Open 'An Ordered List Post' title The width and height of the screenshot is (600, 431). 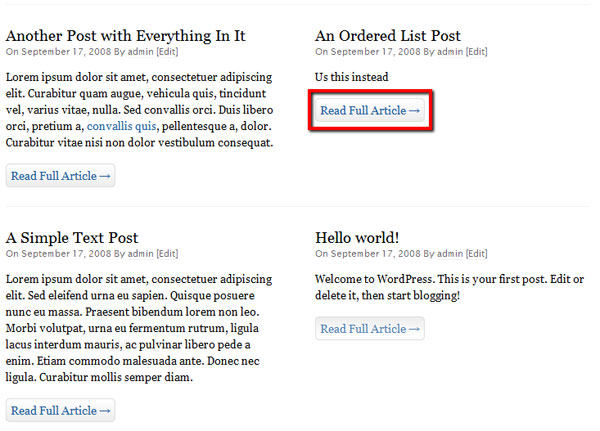pos(388,36)
